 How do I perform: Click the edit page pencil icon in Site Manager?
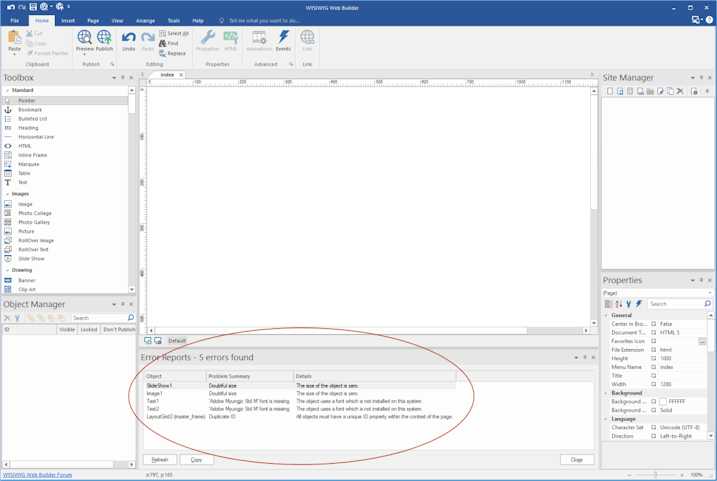(660, 91)
